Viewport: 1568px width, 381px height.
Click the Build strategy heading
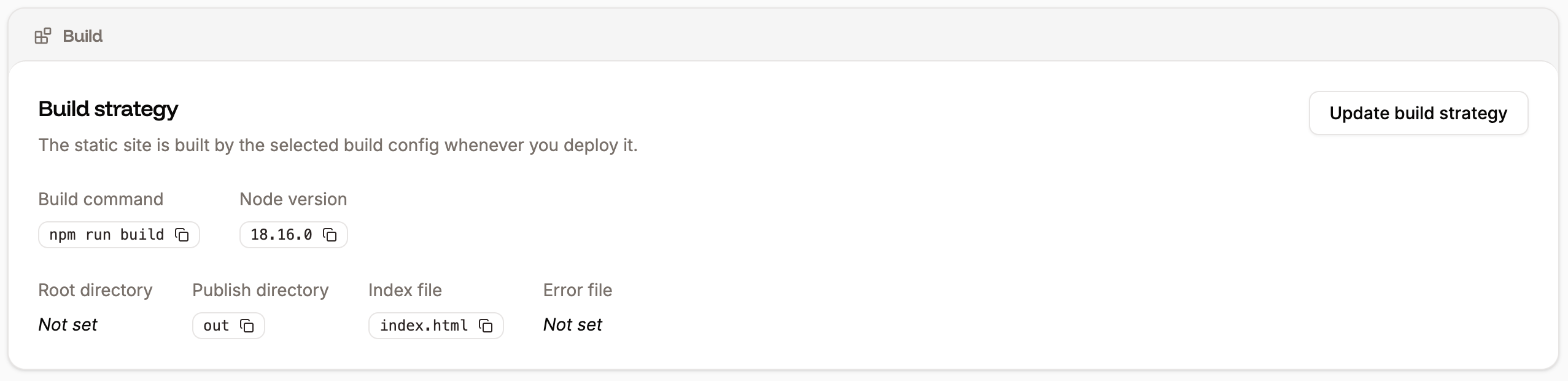click(x=108, y=109)
